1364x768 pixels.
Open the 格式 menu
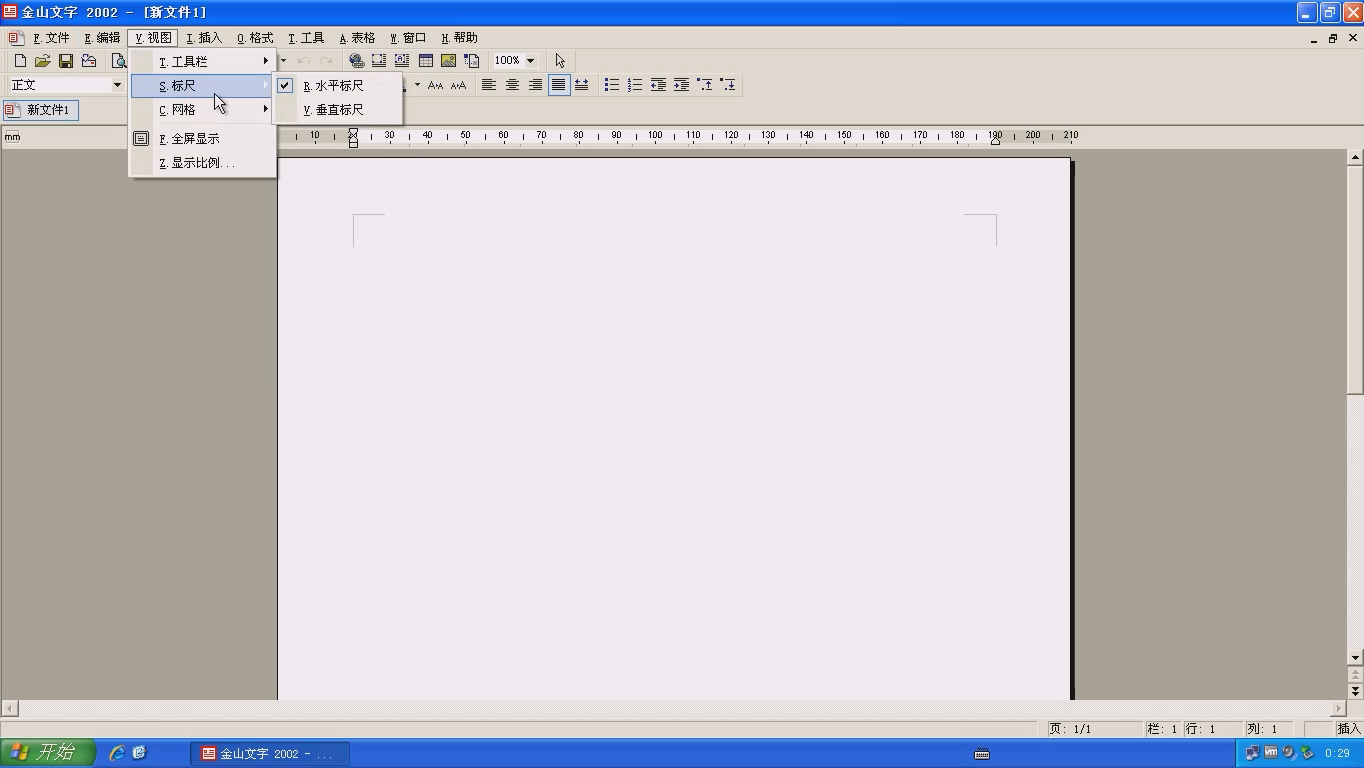pos(255,38)
